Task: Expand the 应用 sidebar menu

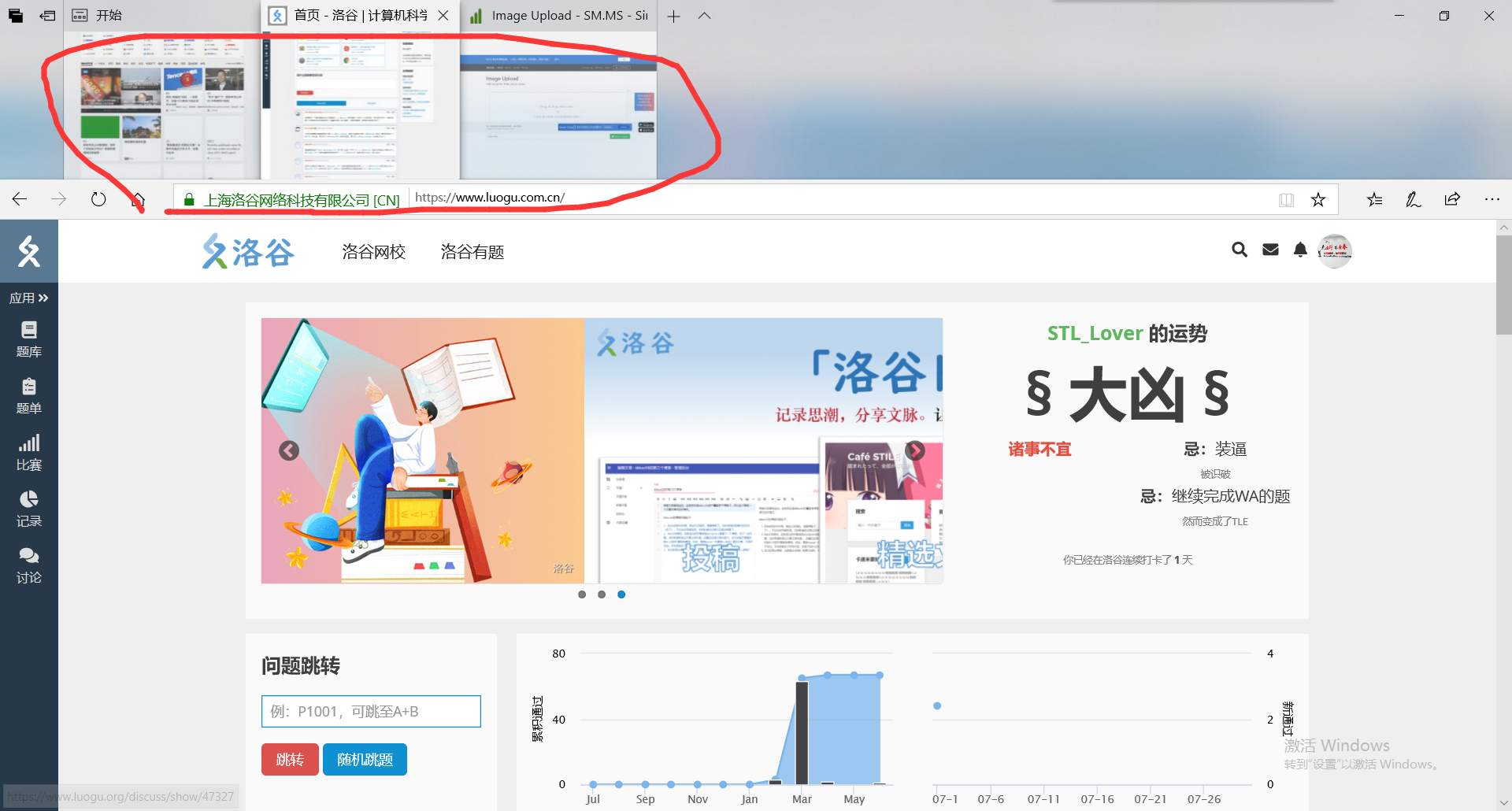Action: coord(29,298)
